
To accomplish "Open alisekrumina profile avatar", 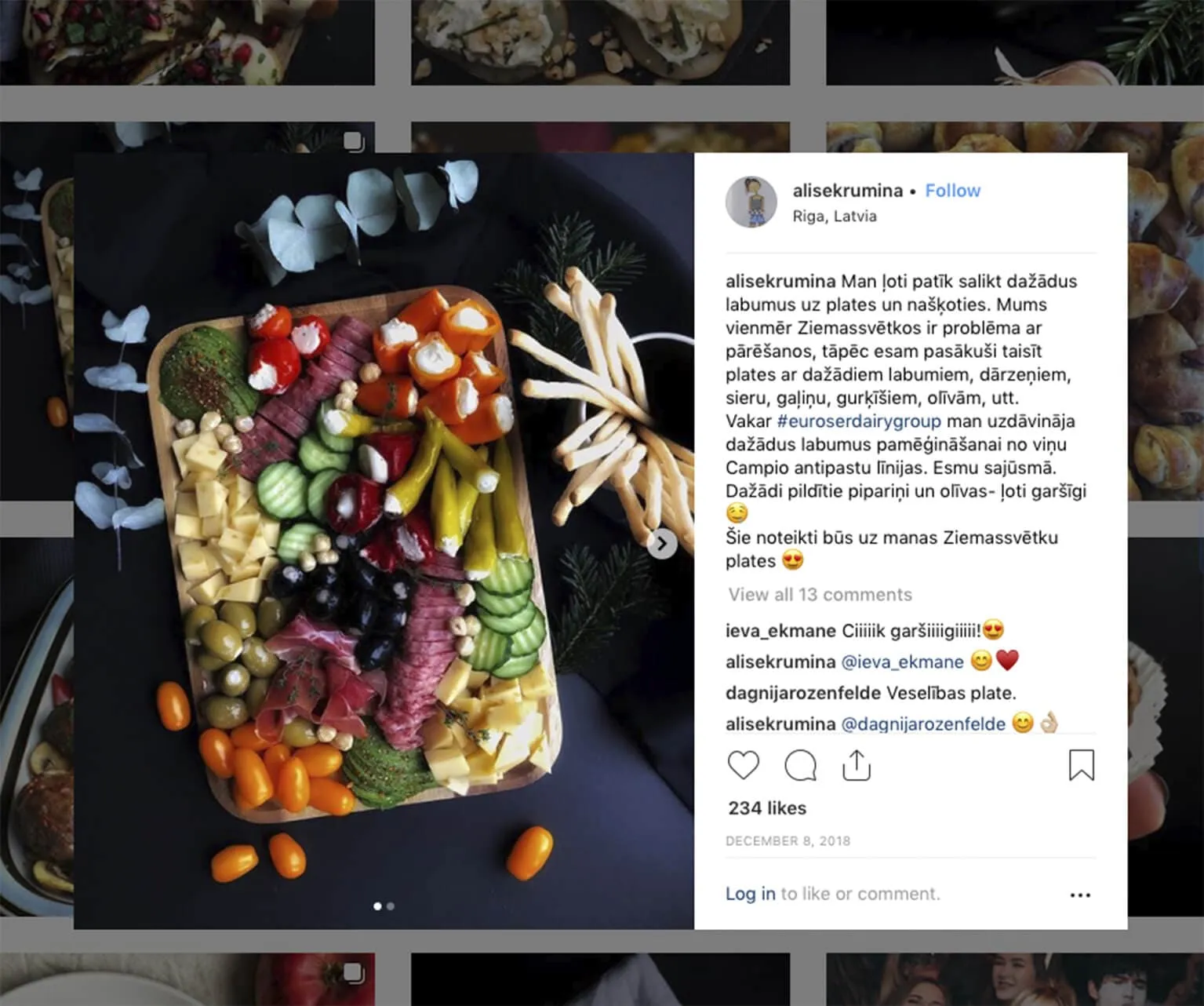I will (751, 202).
